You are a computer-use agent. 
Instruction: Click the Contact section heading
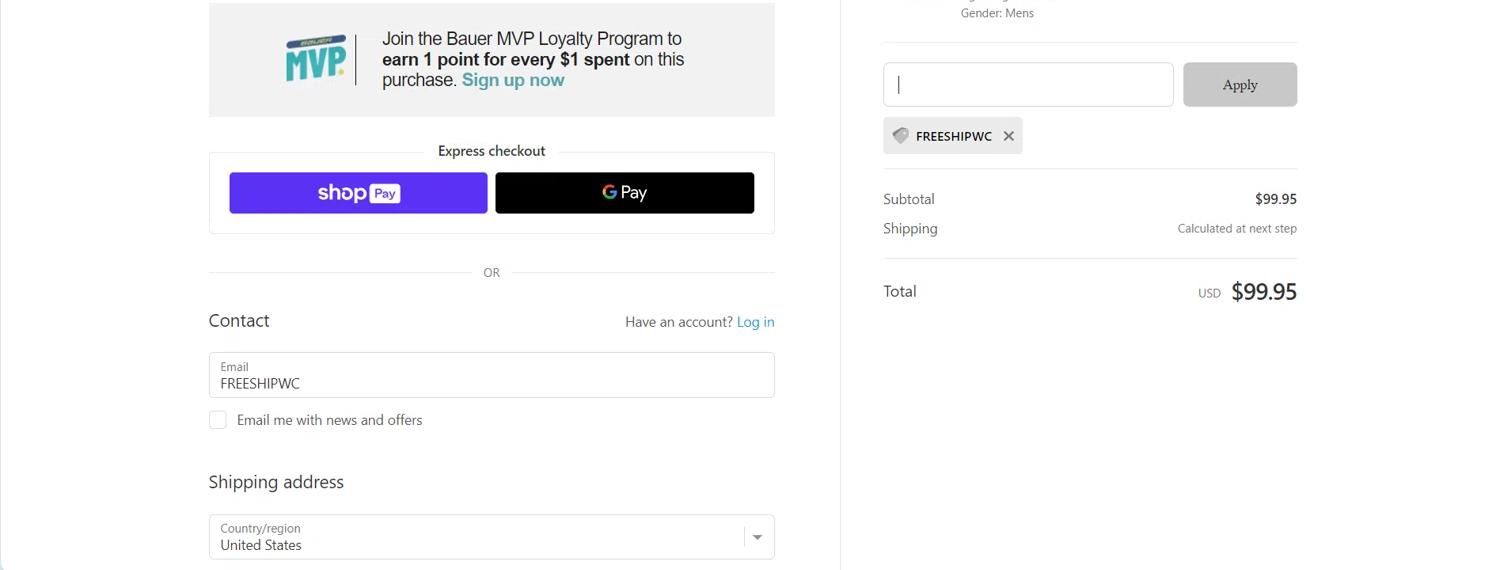[x=239, y=321]
